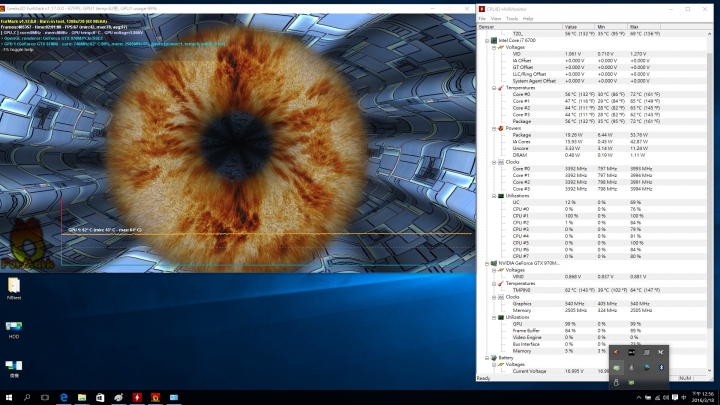Open the Tools menu in HWMonitor
Image resolution: width=720 pixels, height=405 pixels.
pyautogui.click(x=512, y=18)
